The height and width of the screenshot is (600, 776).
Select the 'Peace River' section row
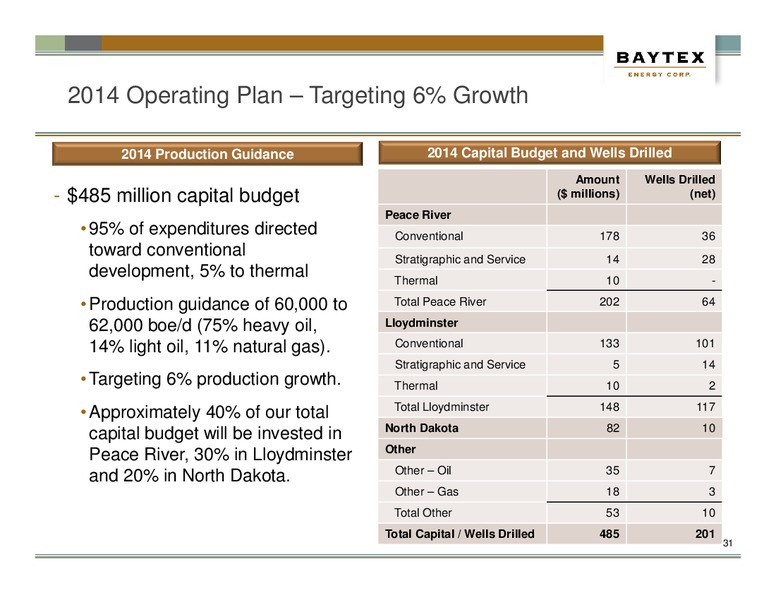coord(549,215)
